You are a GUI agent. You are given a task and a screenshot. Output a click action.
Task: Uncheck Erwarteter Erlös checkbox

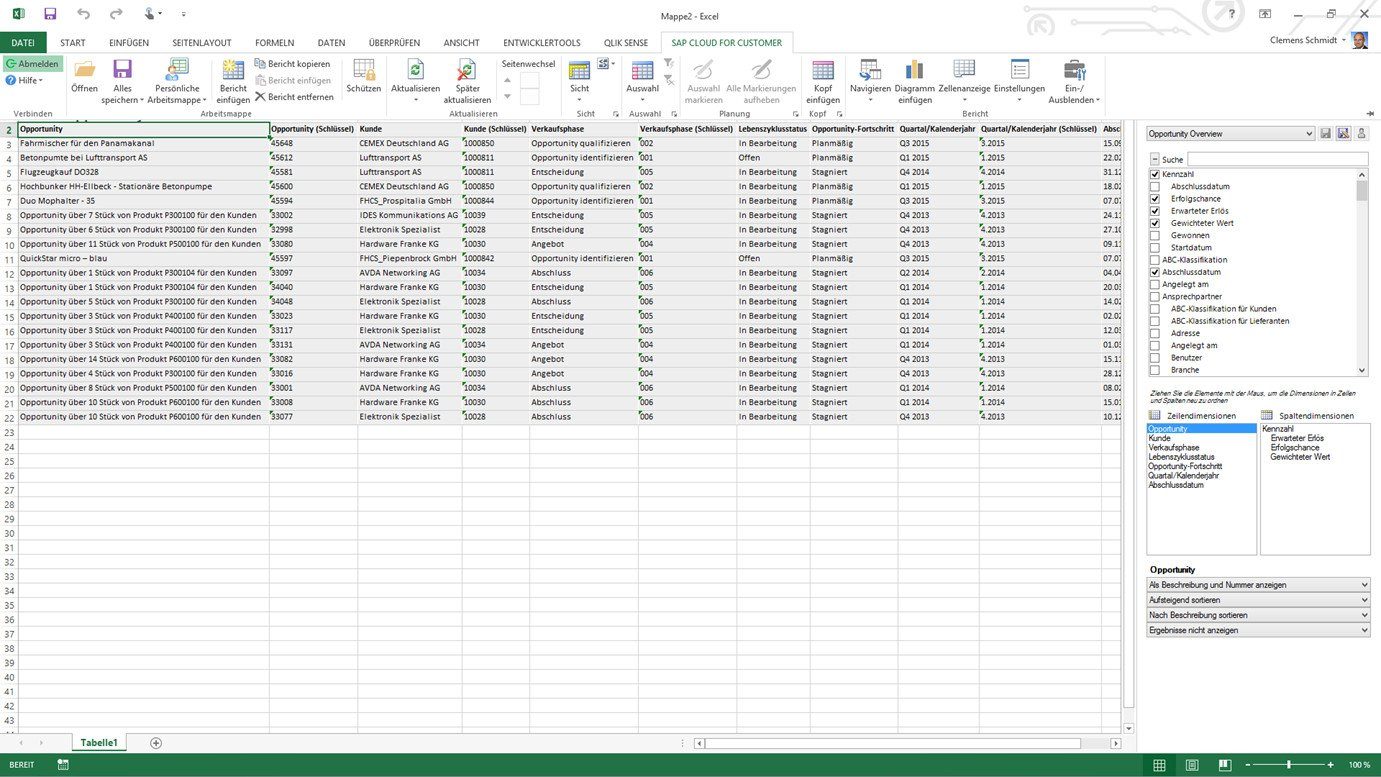(1155, 211)
